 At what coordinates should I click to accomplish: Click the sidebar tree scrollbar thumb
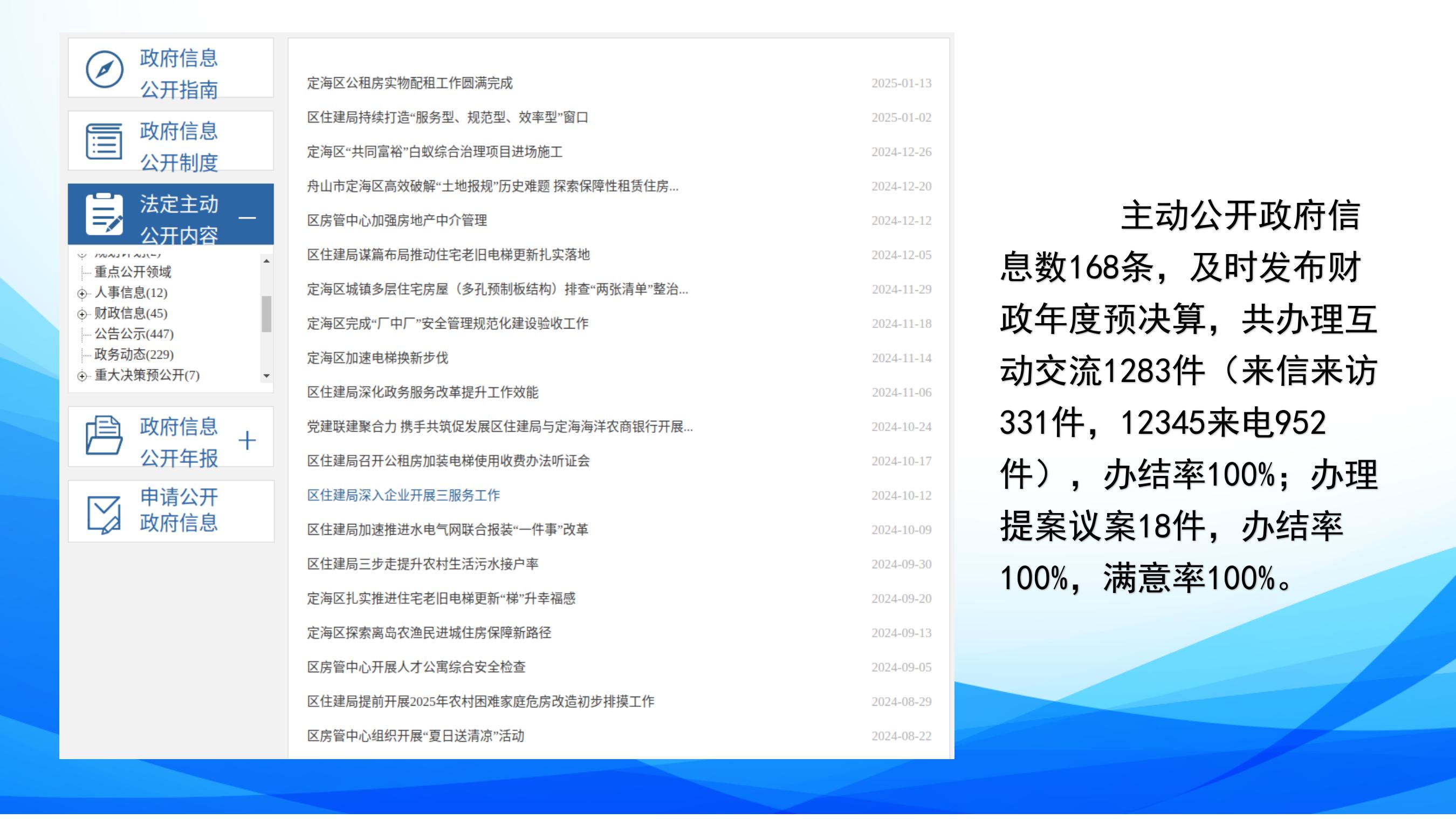click(267, 314)
